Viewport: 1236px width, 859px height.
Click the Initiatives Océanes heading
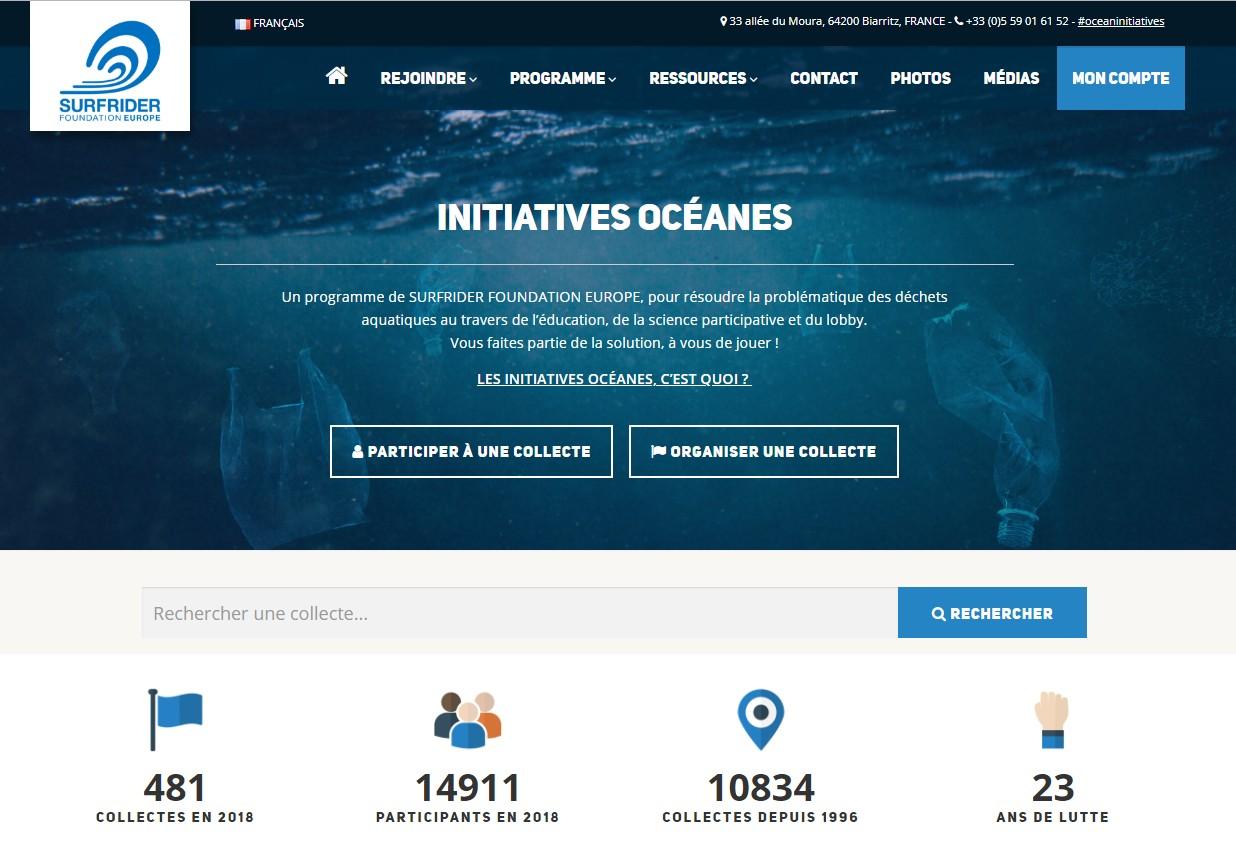point(614,217)
